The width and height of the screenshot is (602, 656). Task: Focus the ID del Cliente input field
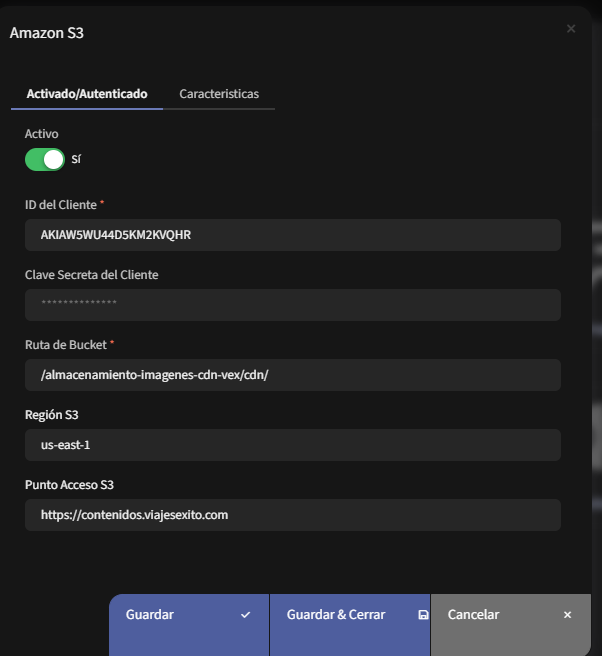(292, 235)
